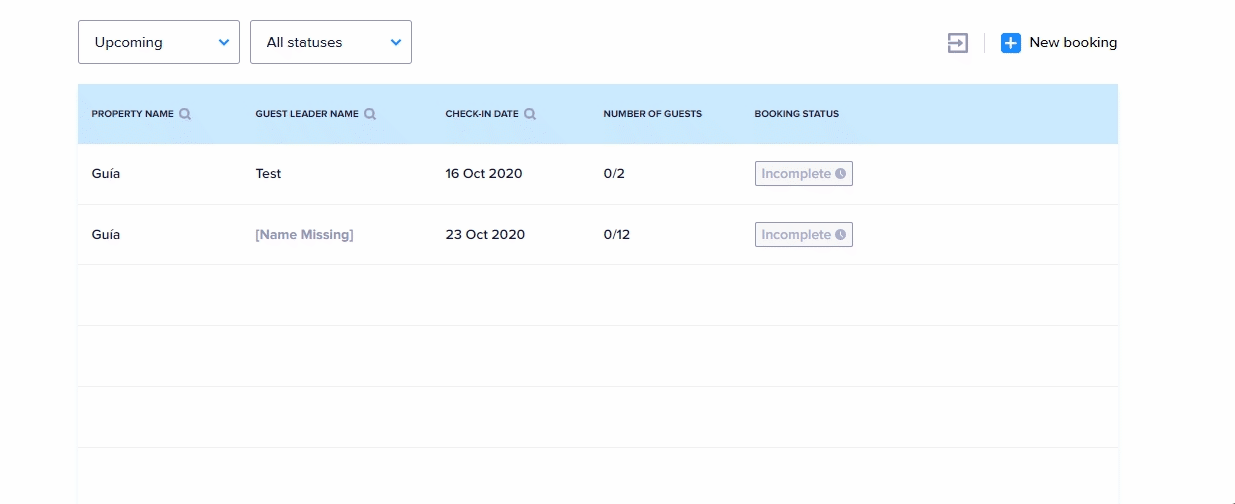Click the search icon beside Property Name
This screenshot has height=504, width=1235.
[x=185, y=114]
